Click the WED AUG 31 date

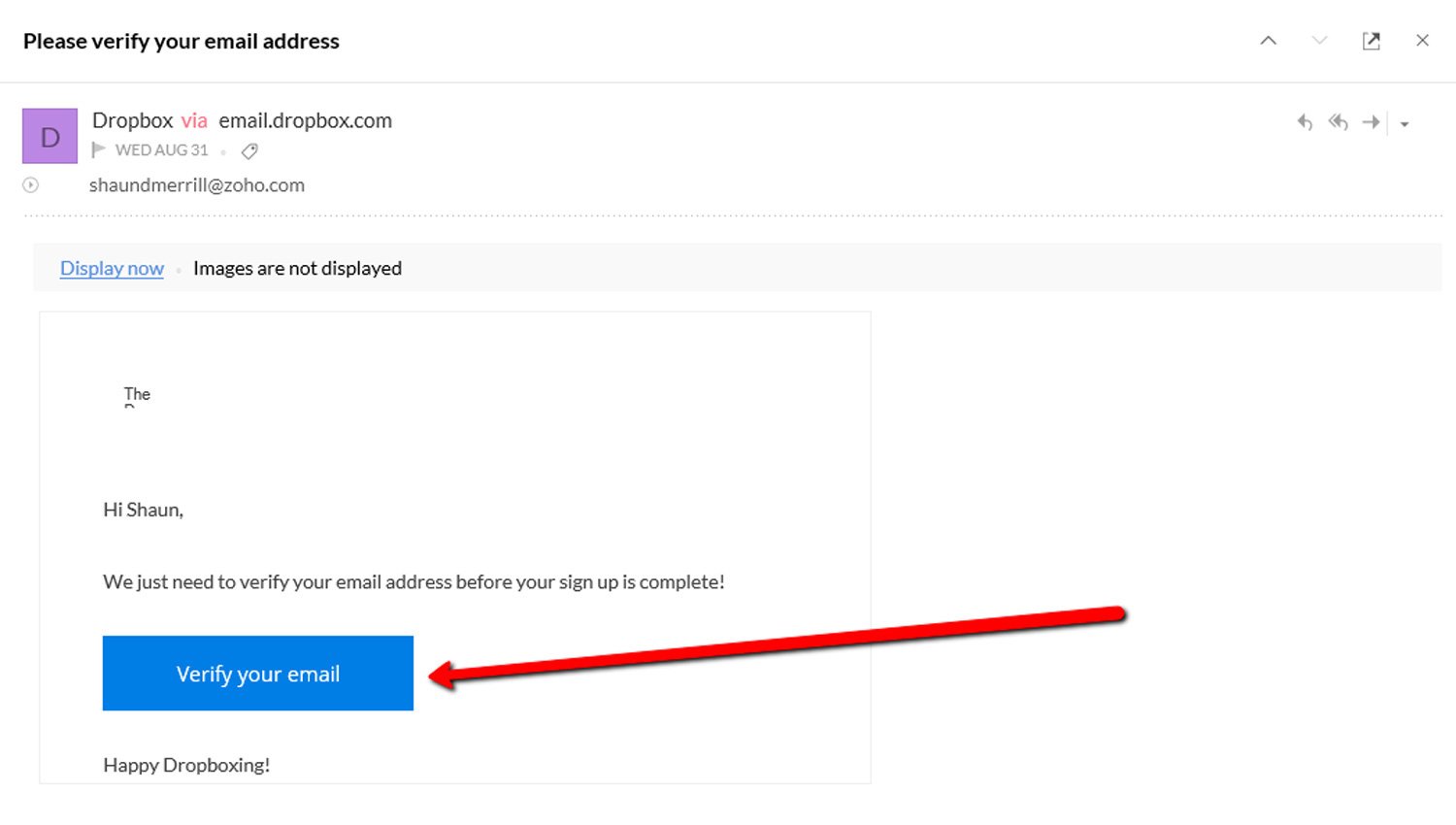(162, 150)
